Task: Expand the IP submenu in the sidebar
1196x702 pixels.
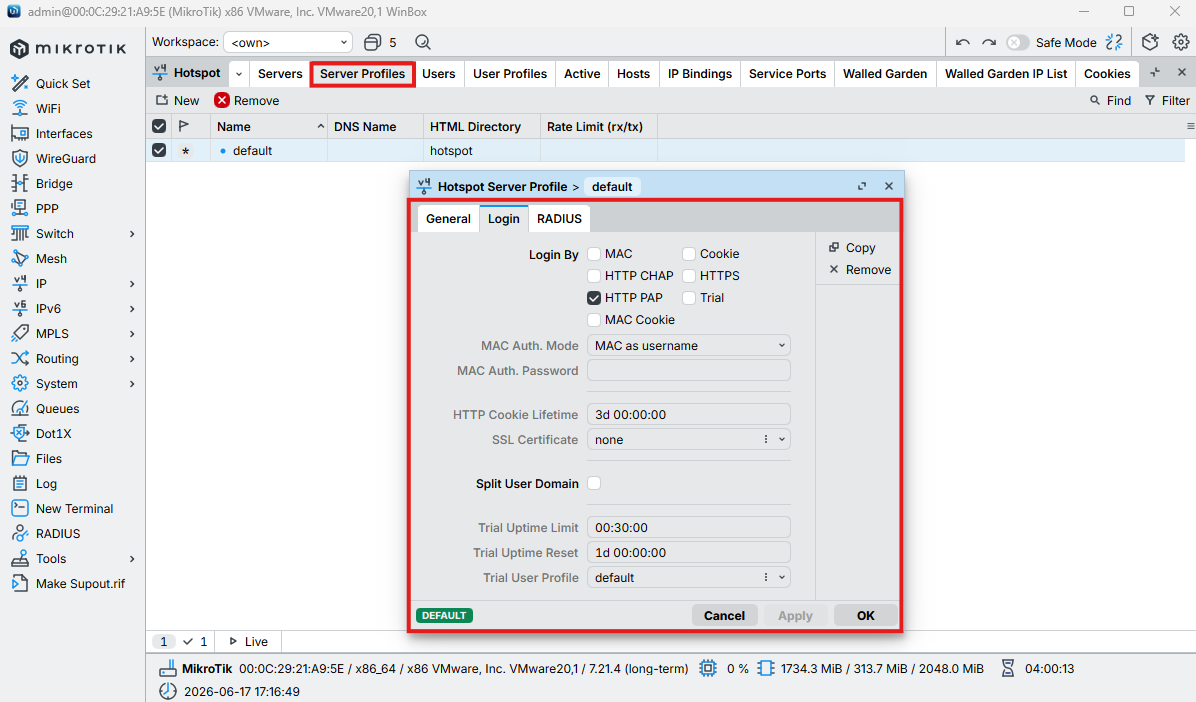Action: click(132, 284)
